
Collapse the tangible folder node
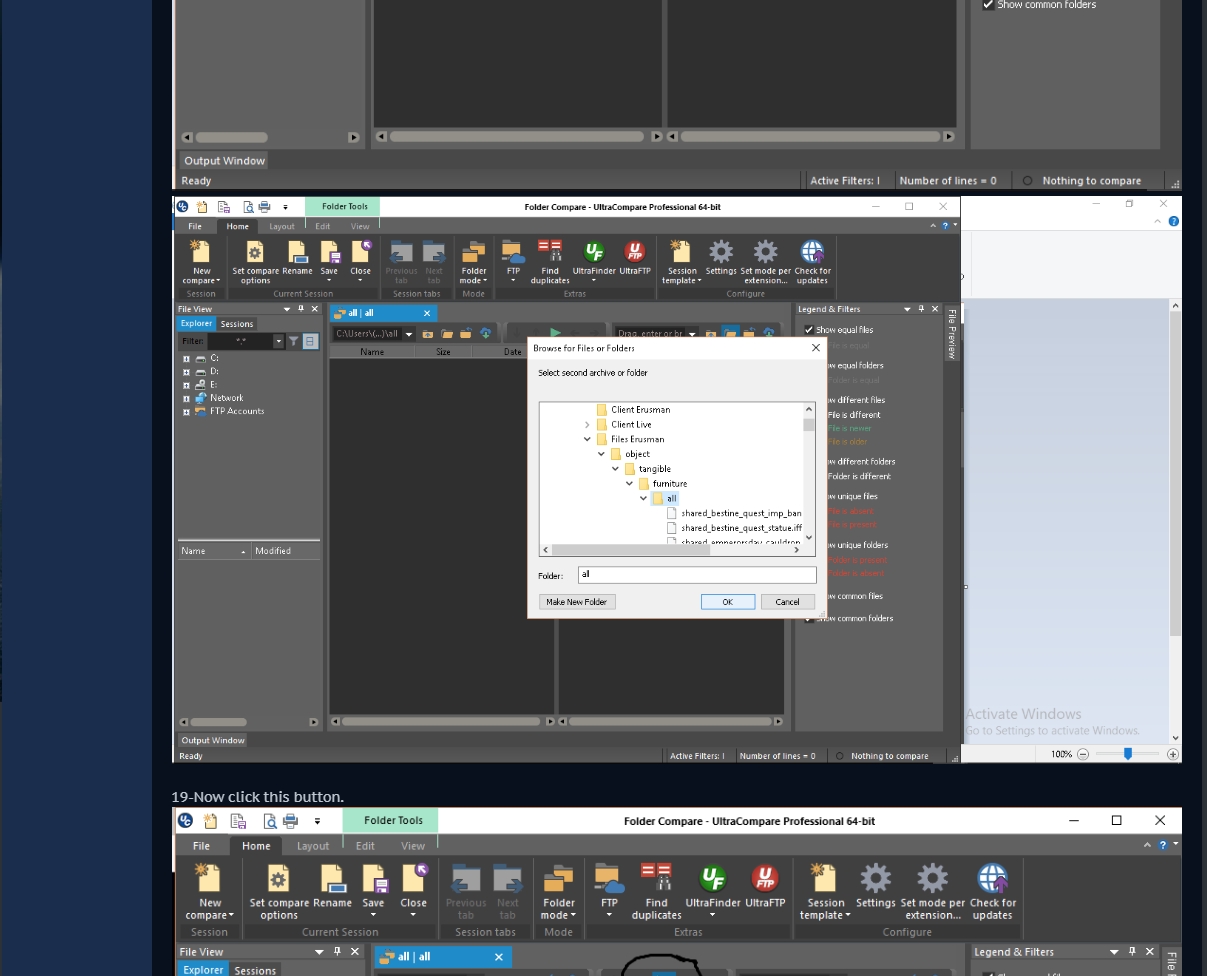click(x=615, y=469)
